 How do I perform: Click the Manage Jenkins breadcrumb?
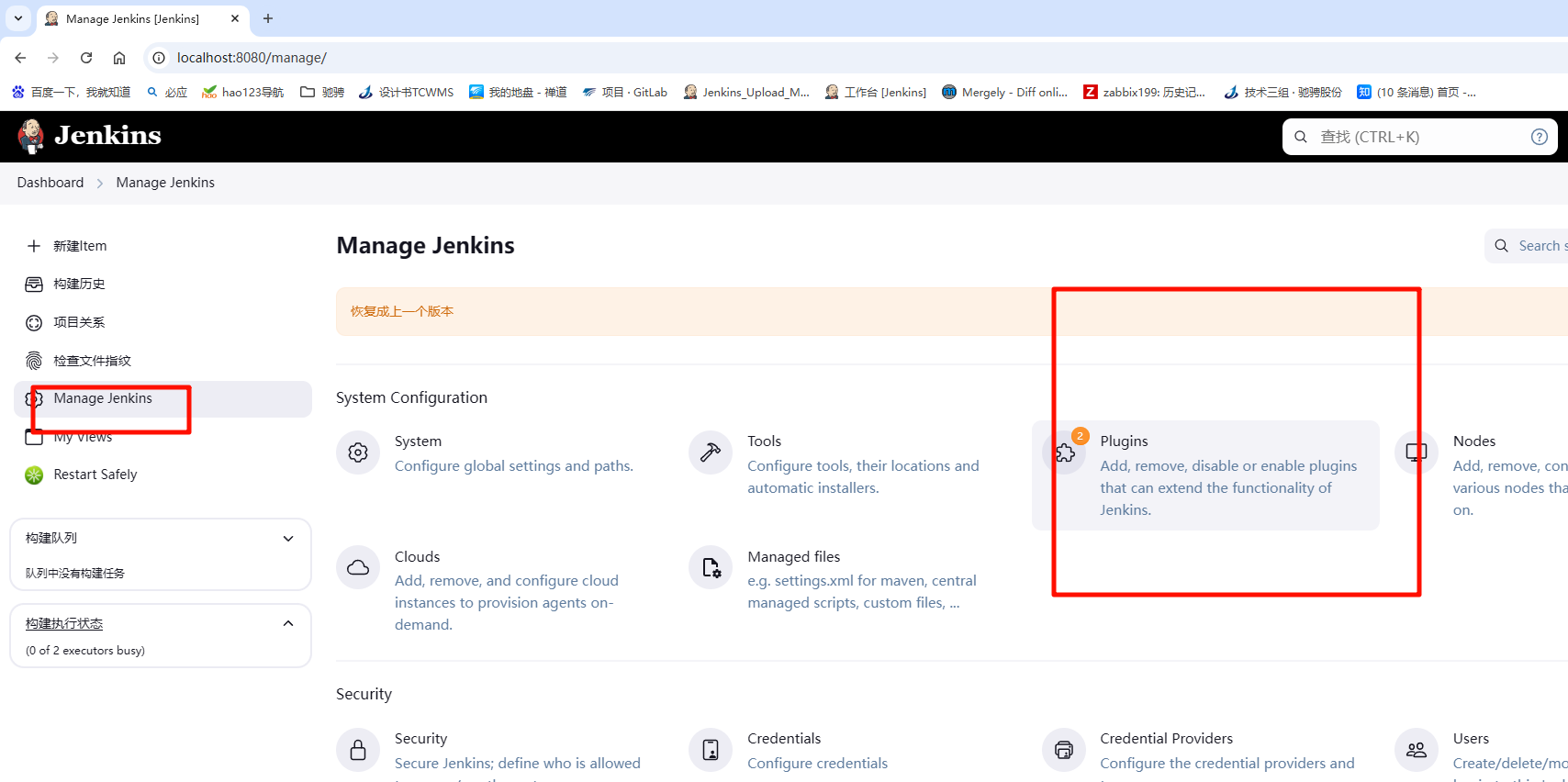[165, 183]
